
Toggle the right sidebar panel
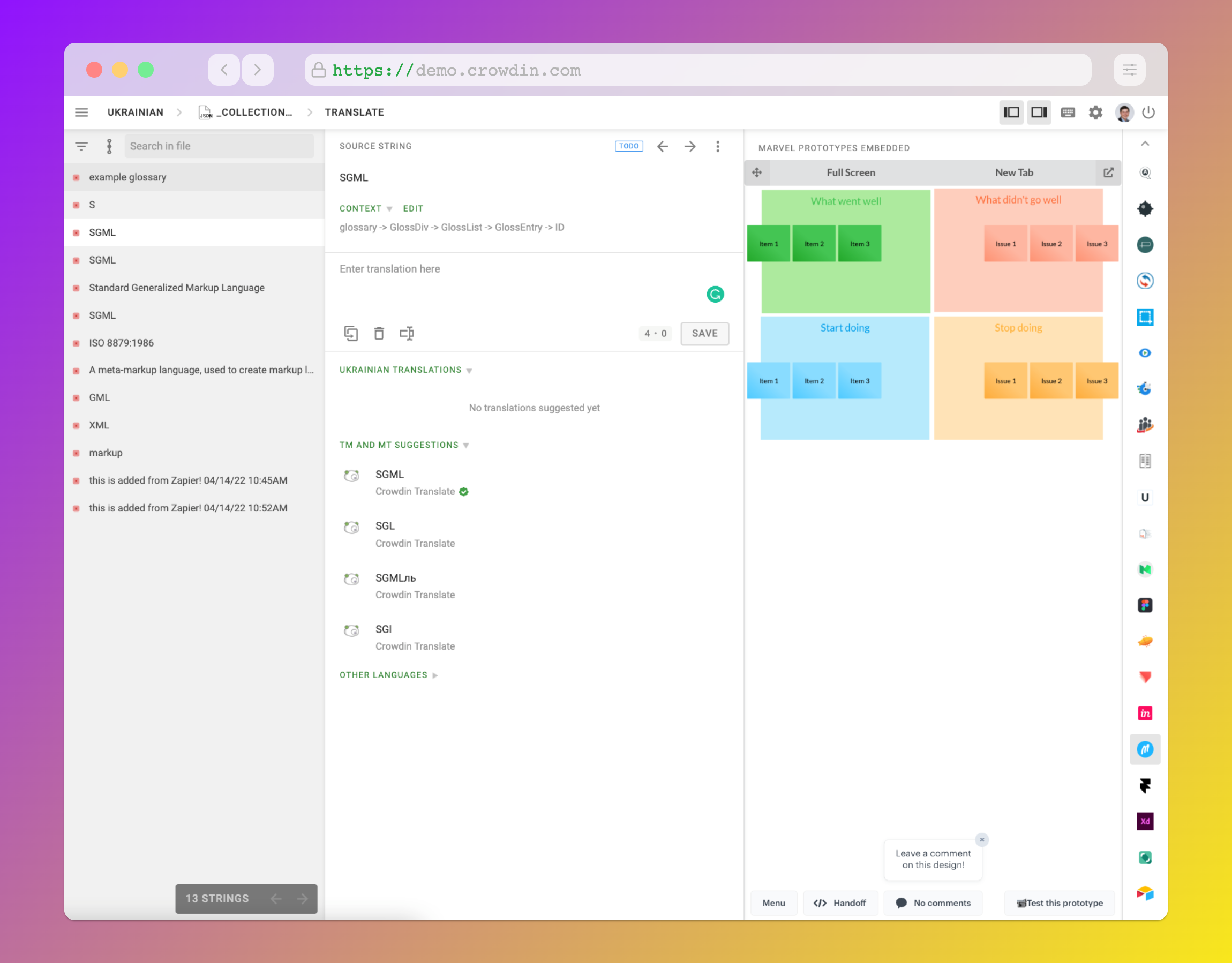tap(1039, 112)
